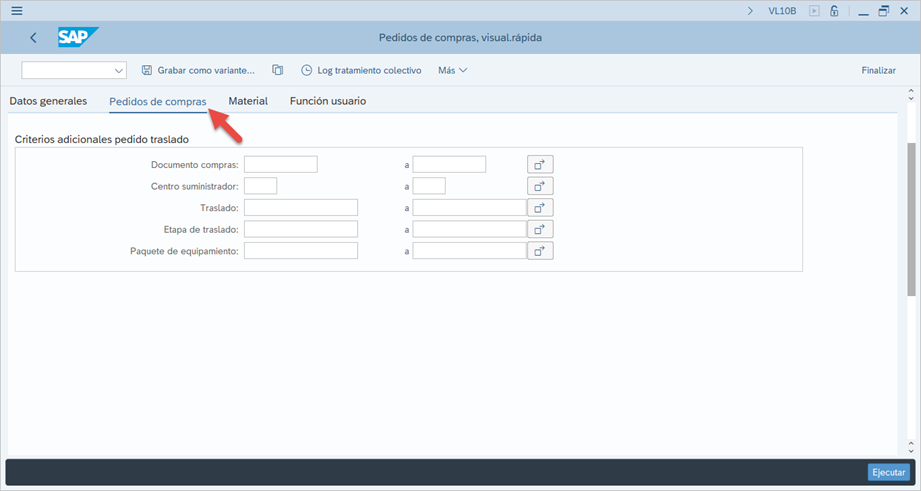Click the copy icon beside Grabar como variante
This screenshot has height=491, width=921.
click(x=278, y=70)
